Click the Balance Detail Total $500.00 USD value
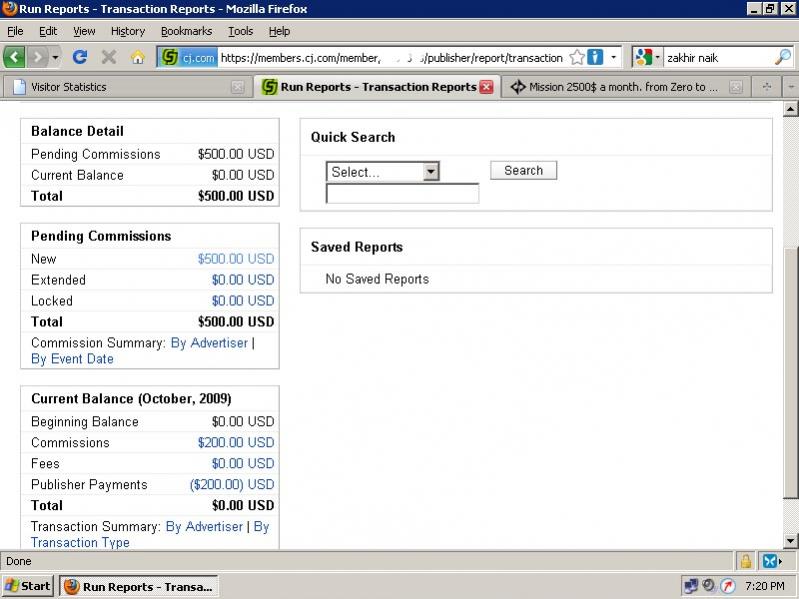The width and height of the screenshot is (799, 599). tap(236, 196)
